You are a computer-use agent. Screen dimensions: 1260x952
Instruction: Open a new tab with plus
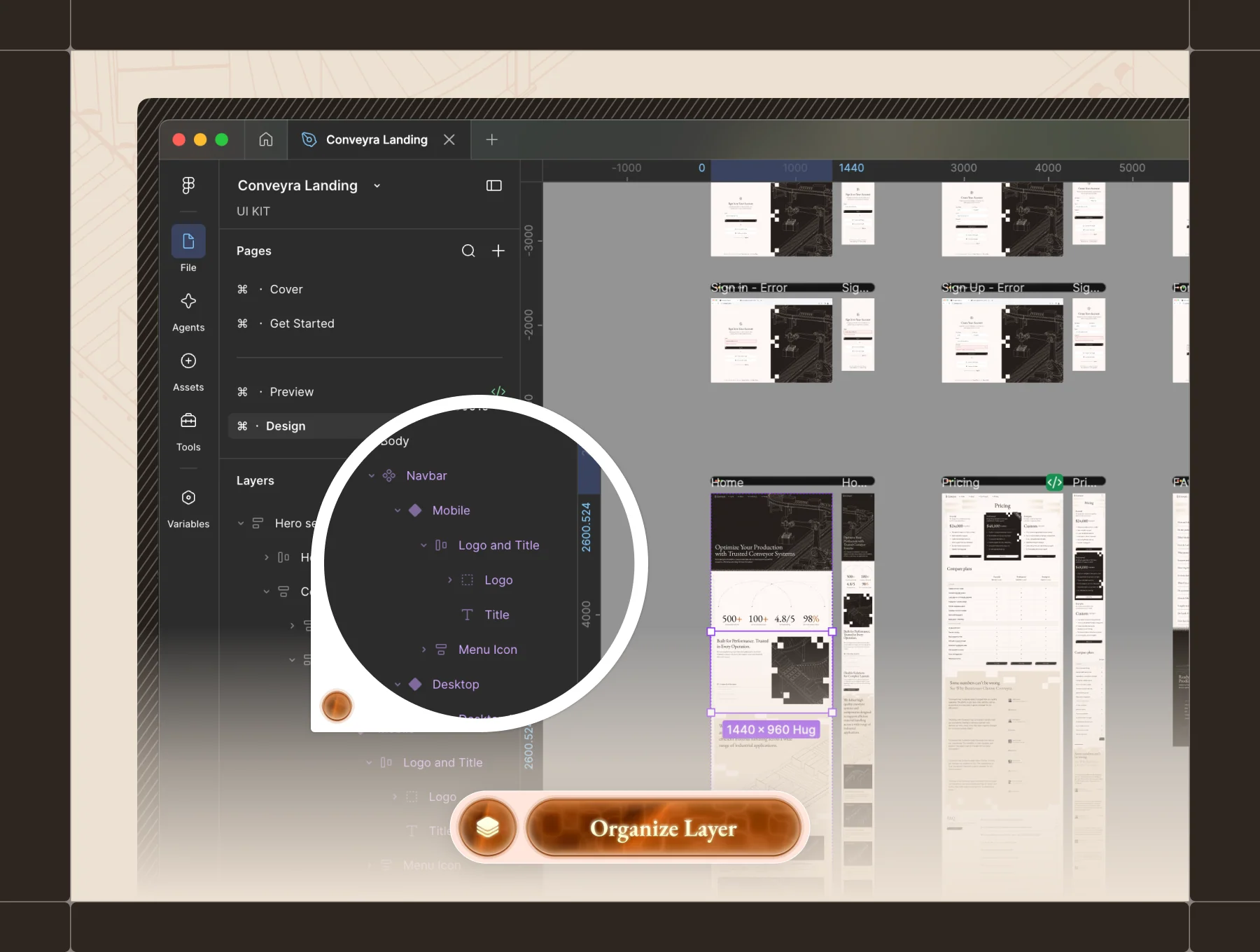coord(492,139)
